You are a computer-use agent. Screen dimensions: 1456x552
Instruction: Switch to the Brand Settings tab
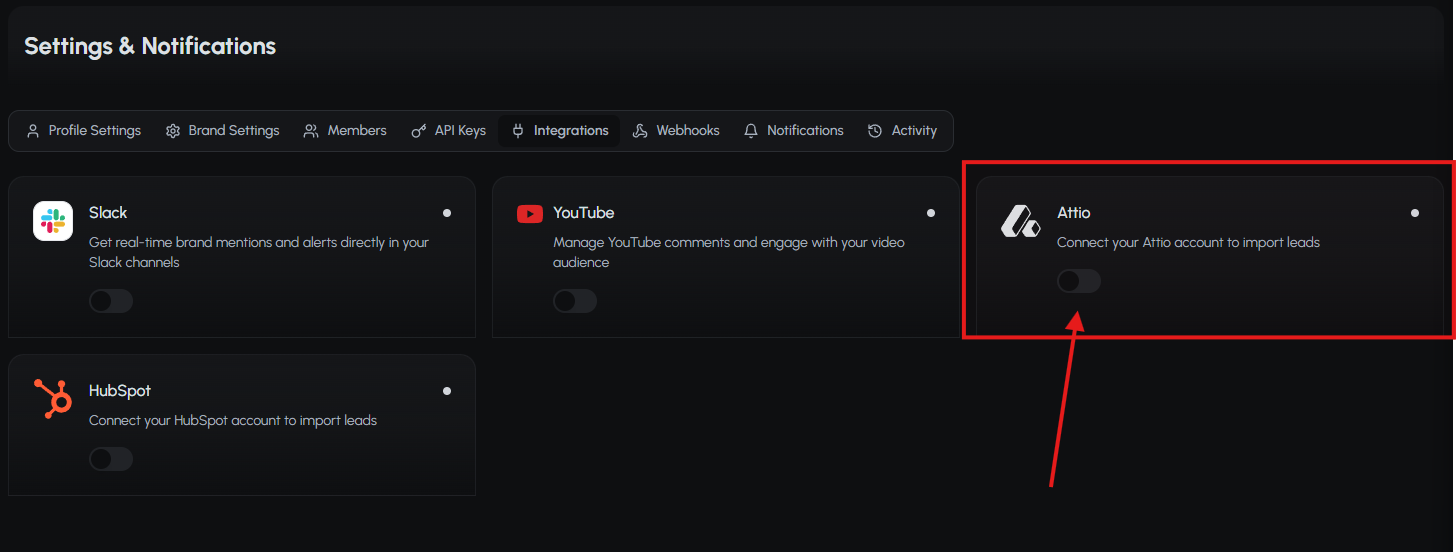coord(222,131)
